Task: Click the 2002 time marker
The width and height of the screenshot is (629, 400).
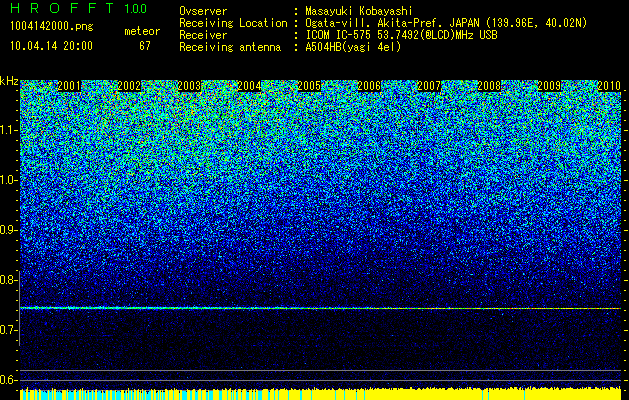Action: (x=129, y=86)
